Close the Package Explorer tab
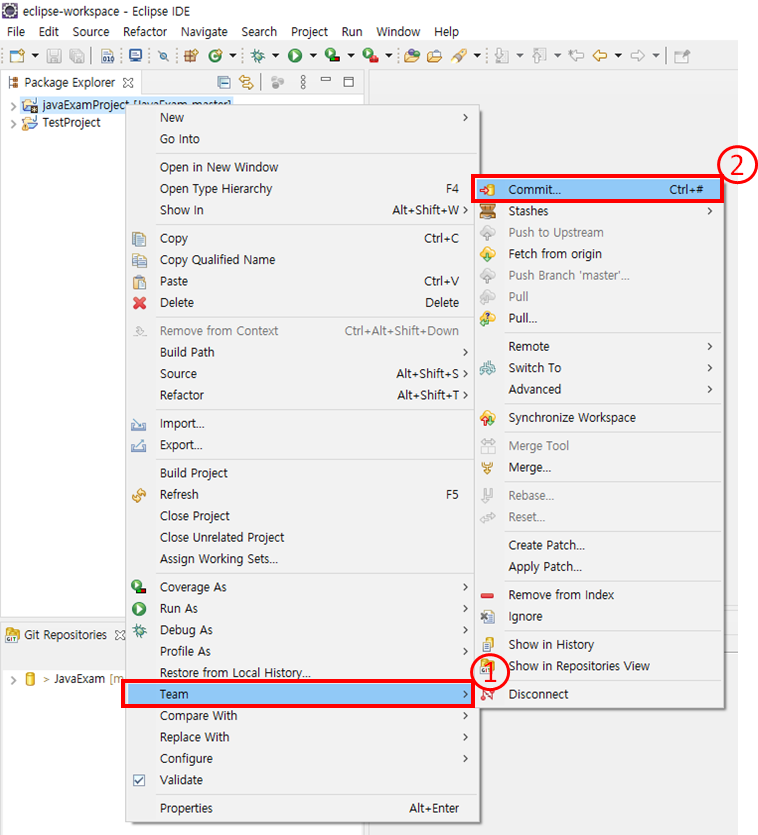758x835 pixels. pyautogui.click(x=128, y=83)
